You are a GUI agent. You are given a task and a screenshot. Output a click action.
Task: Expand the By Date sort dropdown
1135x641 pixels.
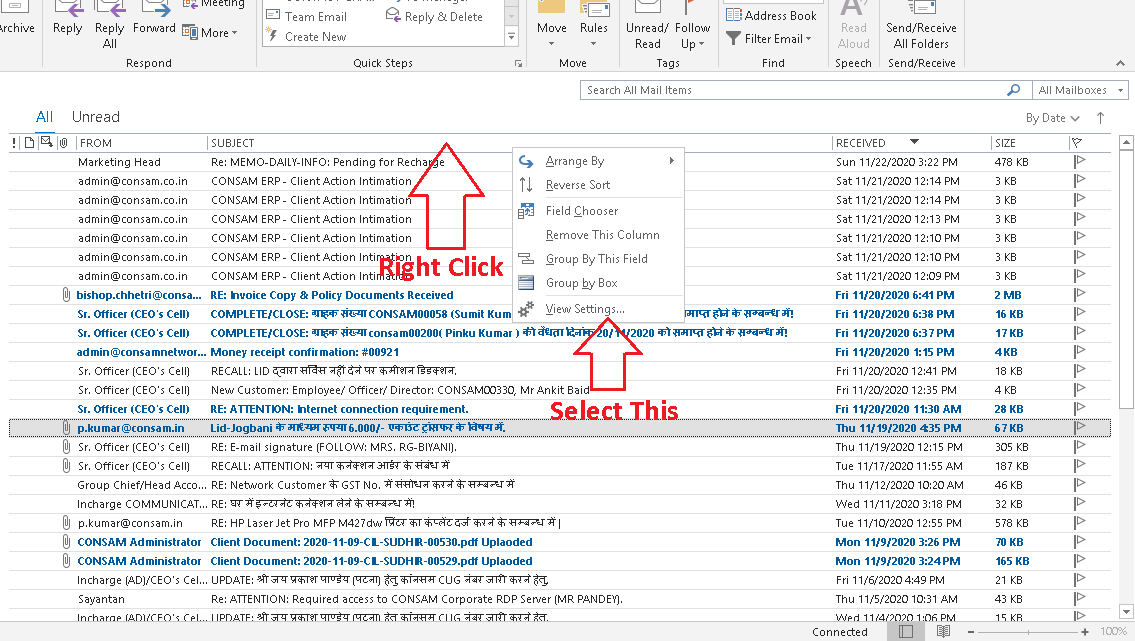1050,118
